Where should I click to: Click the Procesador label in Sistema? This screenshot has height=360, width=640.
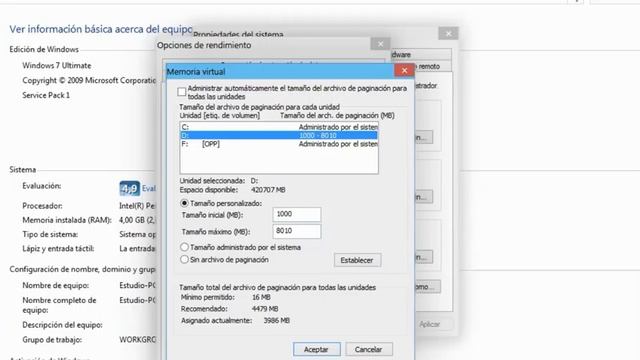click(42, 206)
